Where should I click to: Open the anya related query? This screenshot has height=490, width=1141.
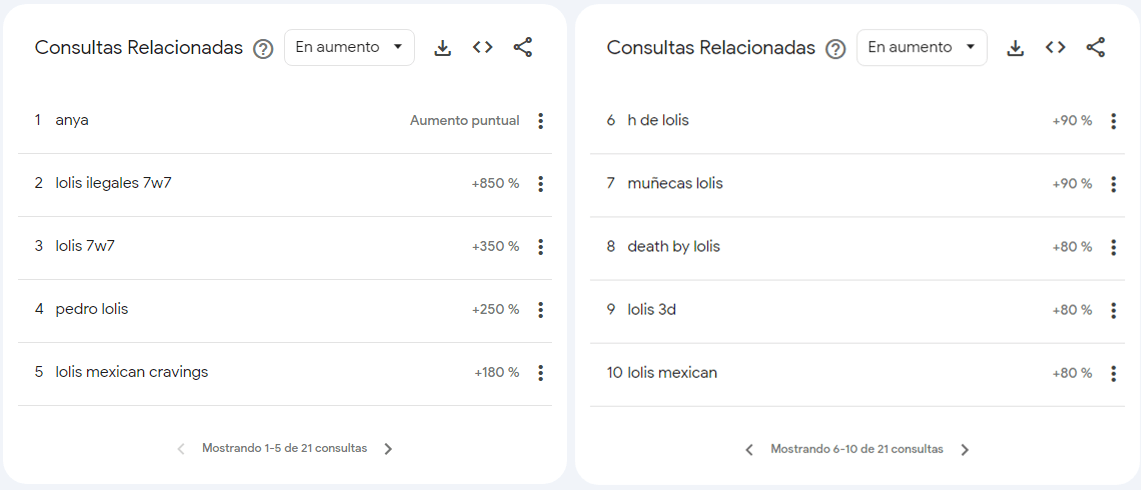(72, 121)
